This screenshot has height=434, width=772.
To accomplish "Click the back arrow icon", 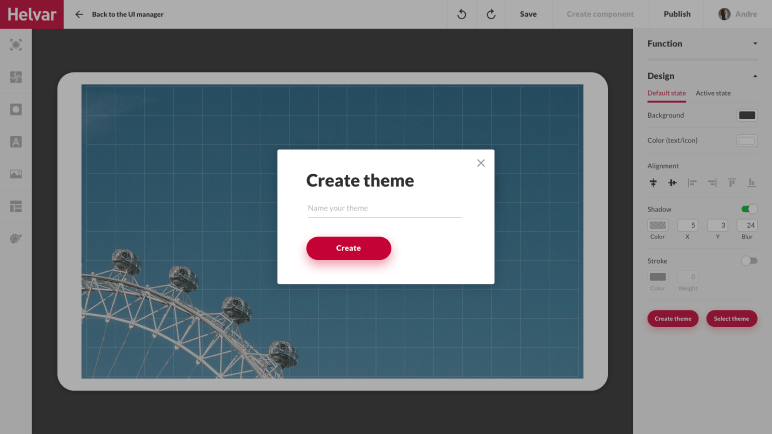I will (79, 14).
